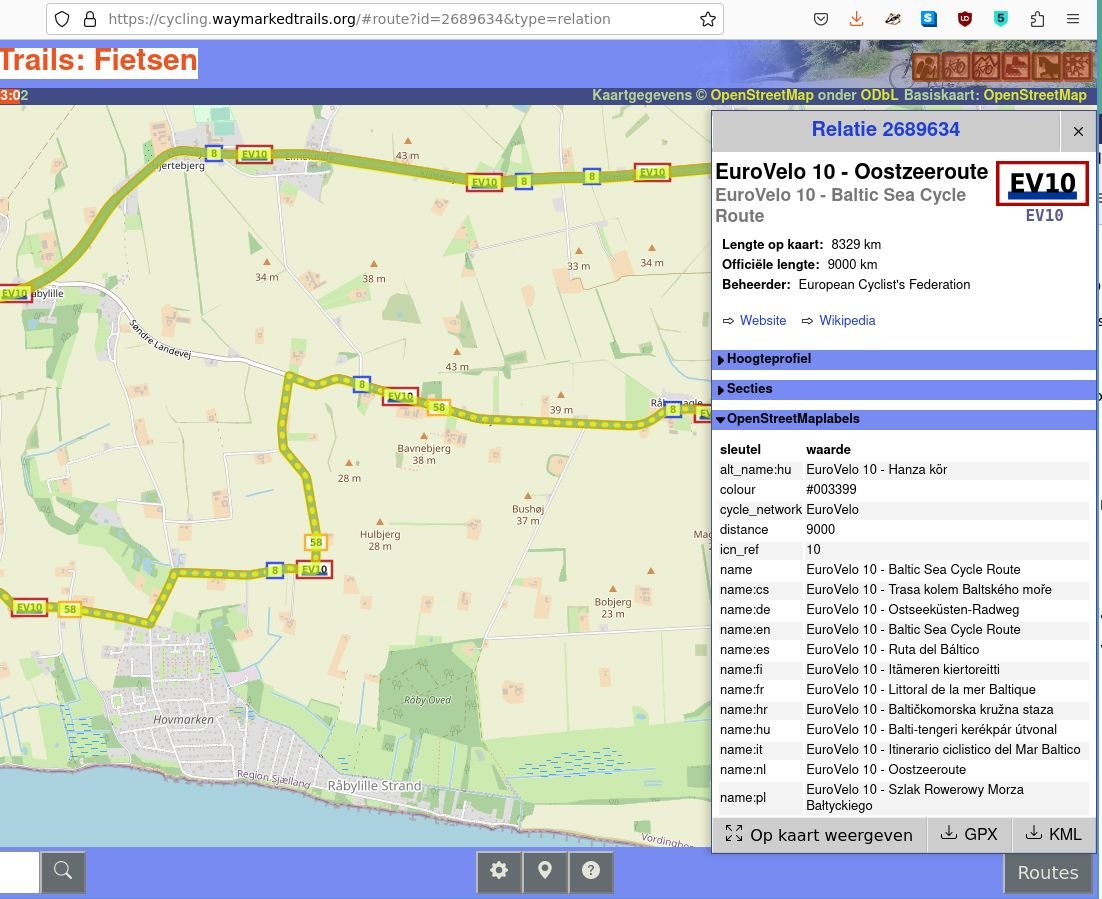
Task: Open the mountain bike routes map
Action: click(x=986, y=66)
